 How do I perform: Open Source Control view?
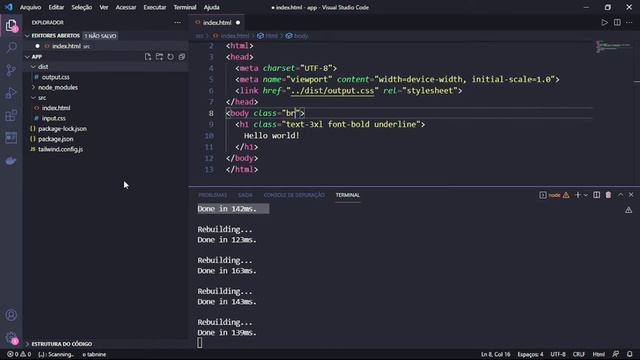click(x=11, y=70)
